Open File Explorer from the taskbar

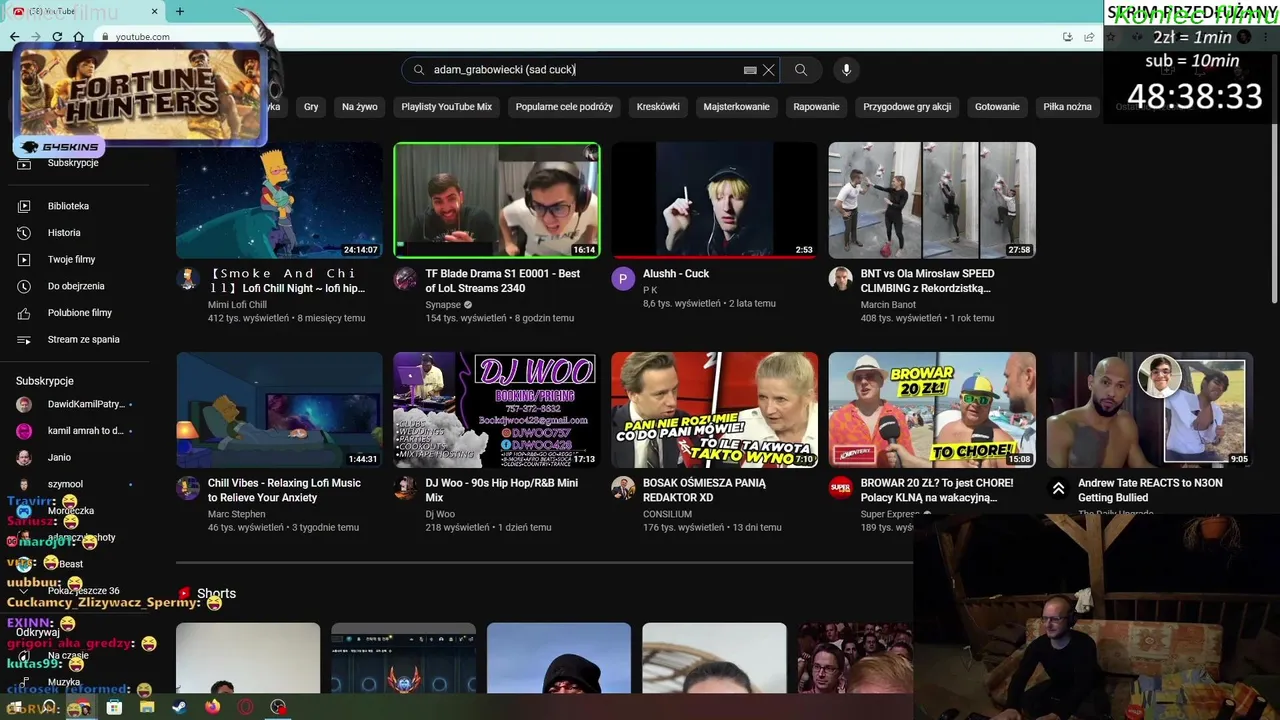147,707
